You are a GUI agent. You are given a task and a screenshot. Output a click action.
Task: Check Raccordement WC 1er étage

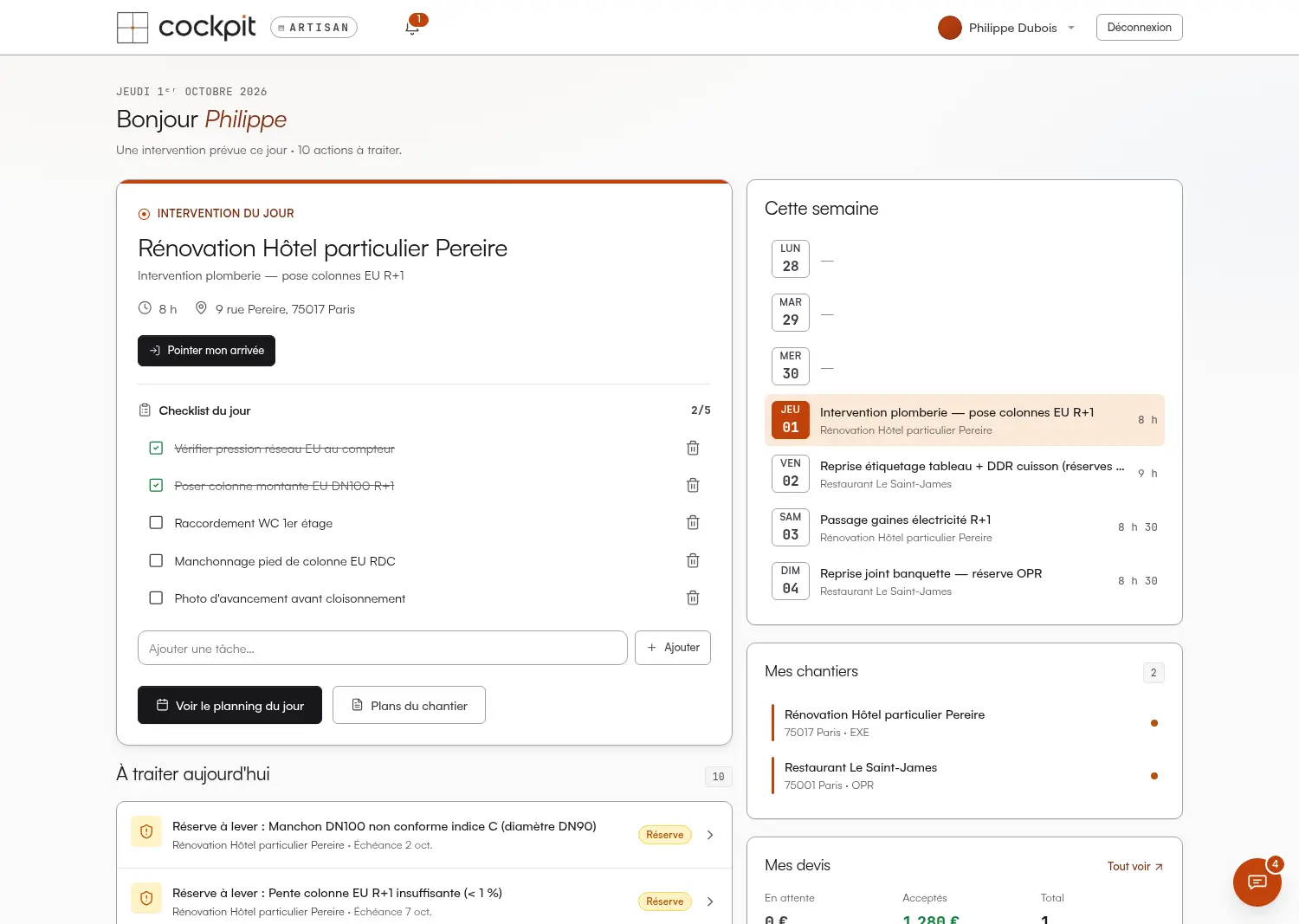(156, 522)
